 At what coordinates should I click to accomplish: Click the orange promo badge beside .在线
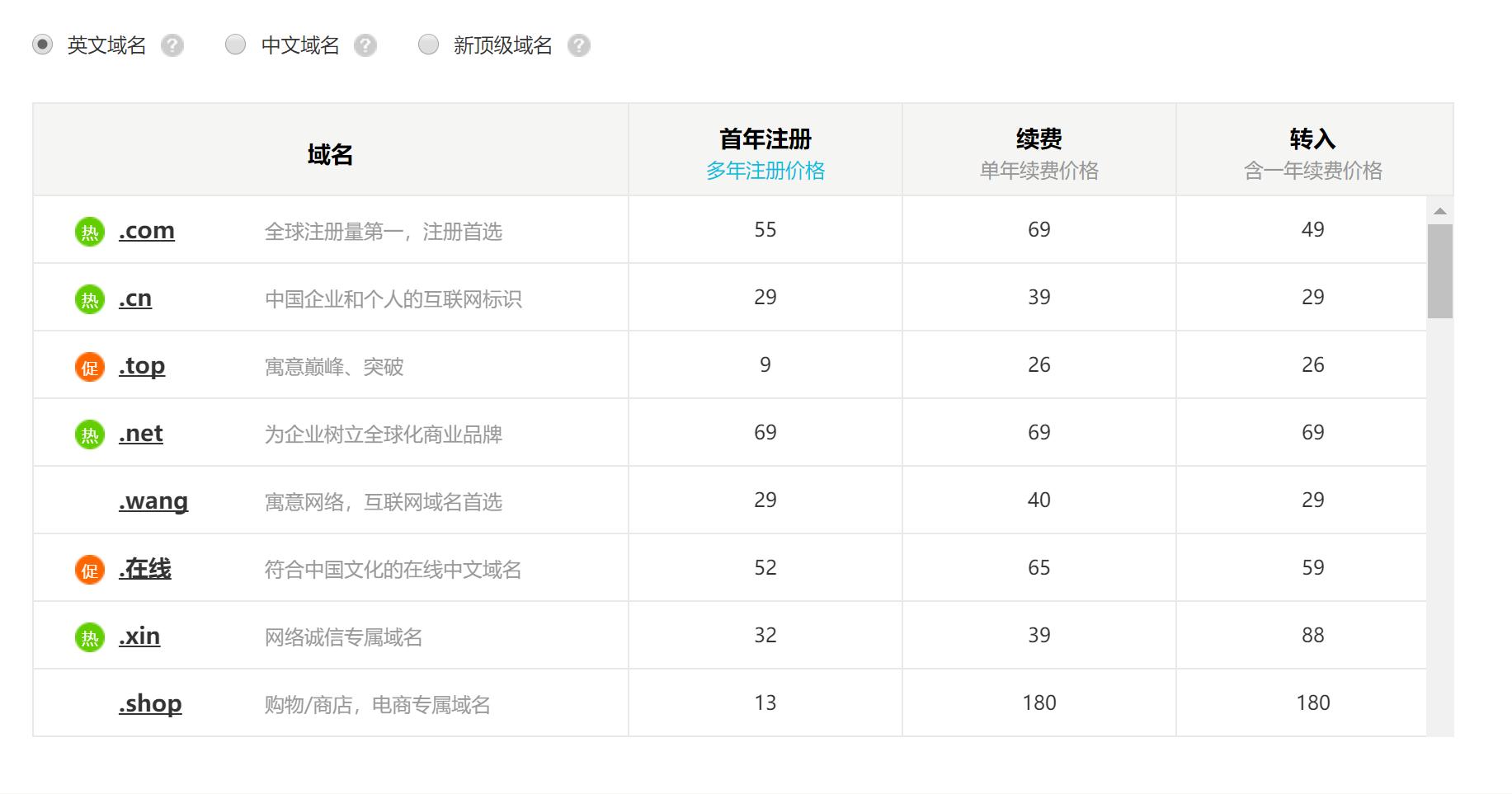tap(90, 570)
